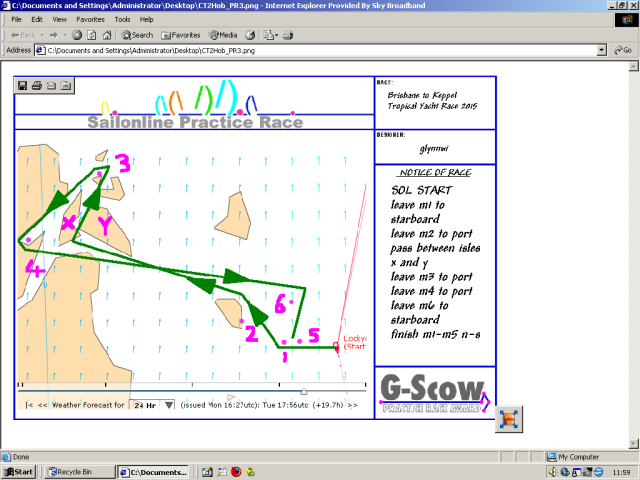Click the Done status bar text

click(x=20, y=457)
